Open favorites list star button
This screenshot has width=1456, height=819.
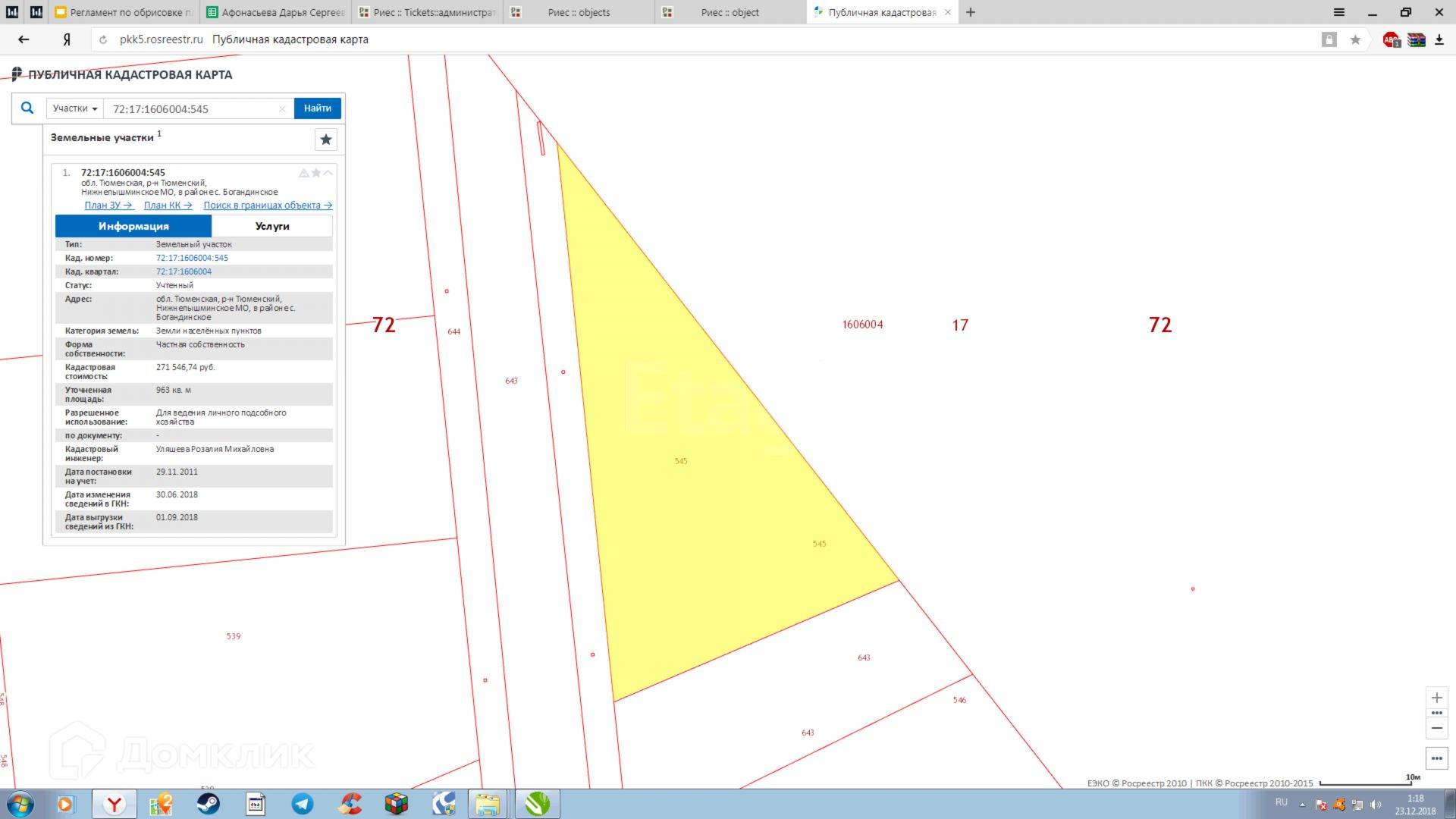[326, 140]
